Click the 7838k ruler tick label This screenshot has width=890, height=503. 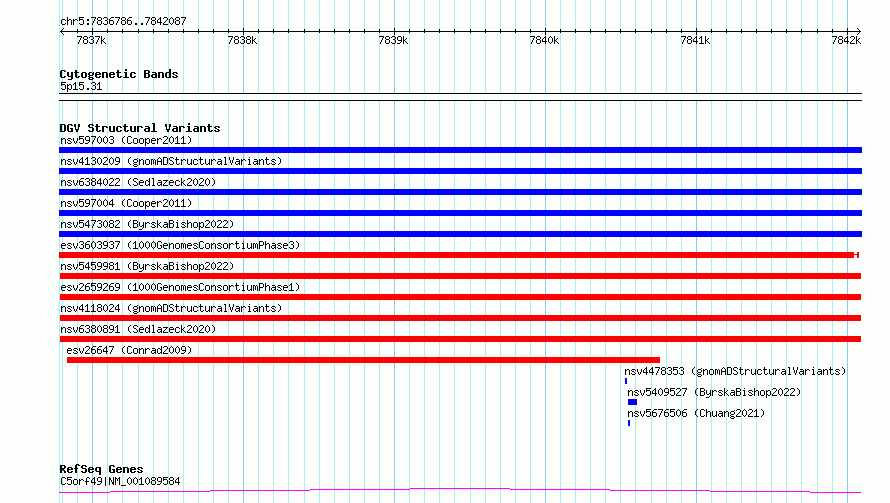point(242,40)
